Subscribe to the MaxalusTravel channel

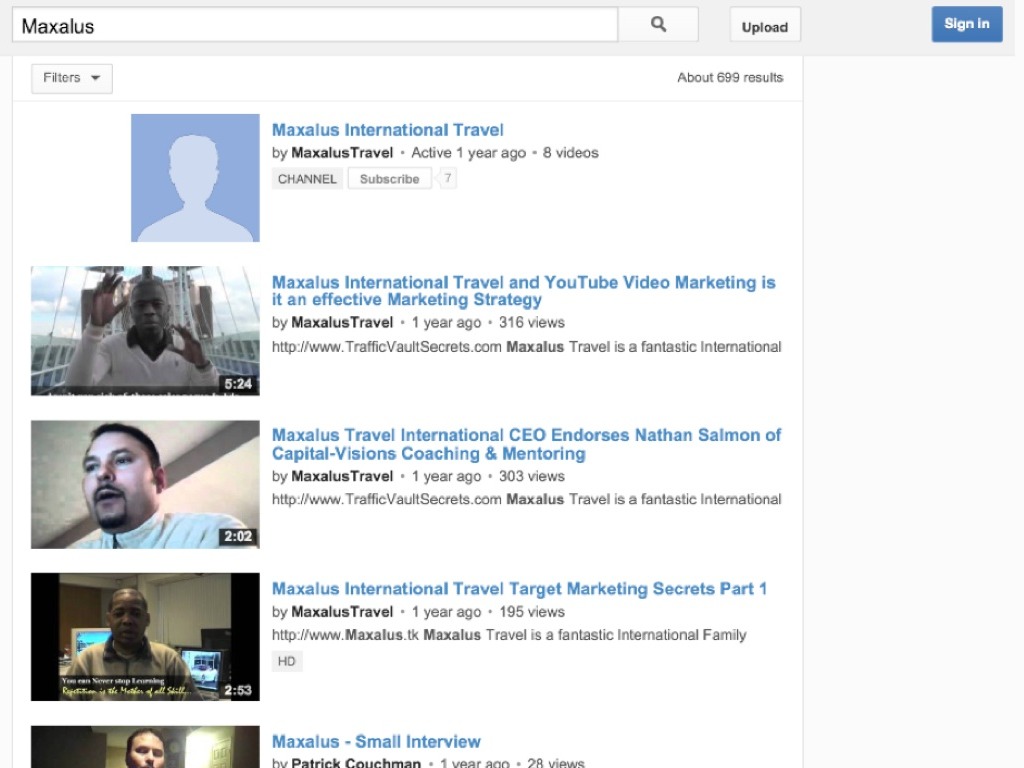click(x=389, y=179)
